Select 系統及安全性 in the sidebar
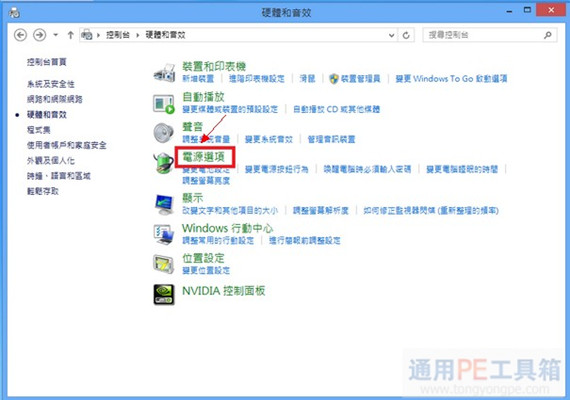This screenshot has height=400, width=570. pyautogui.click(x=51, y=84)
